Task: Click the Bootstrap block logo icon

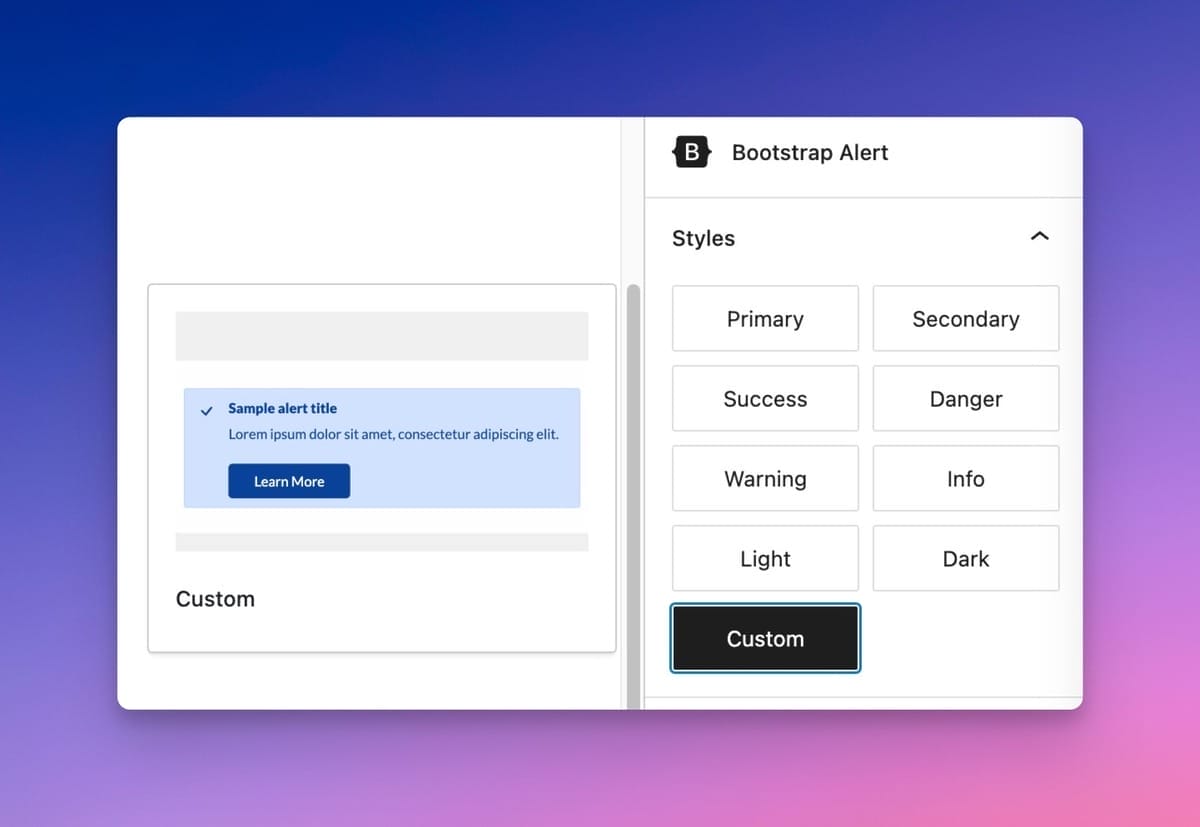Action: pos(692,153)
